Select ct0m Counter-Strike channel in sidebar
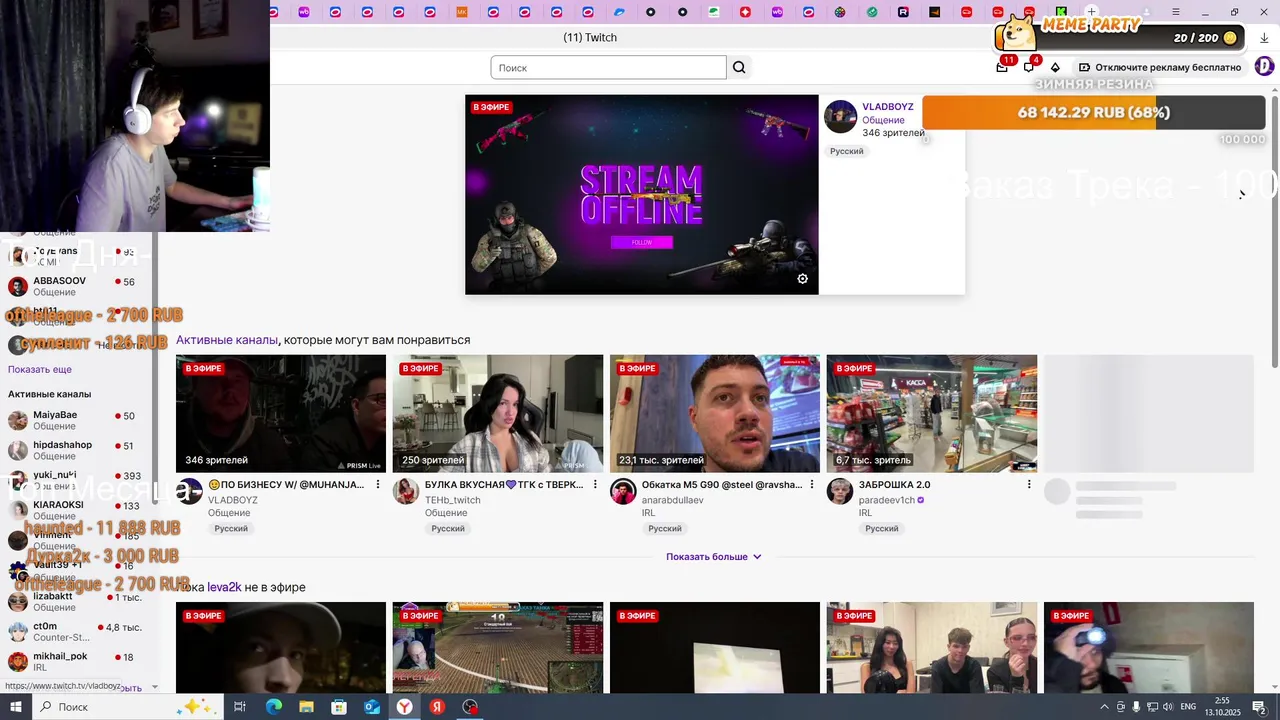 (78, 631)
